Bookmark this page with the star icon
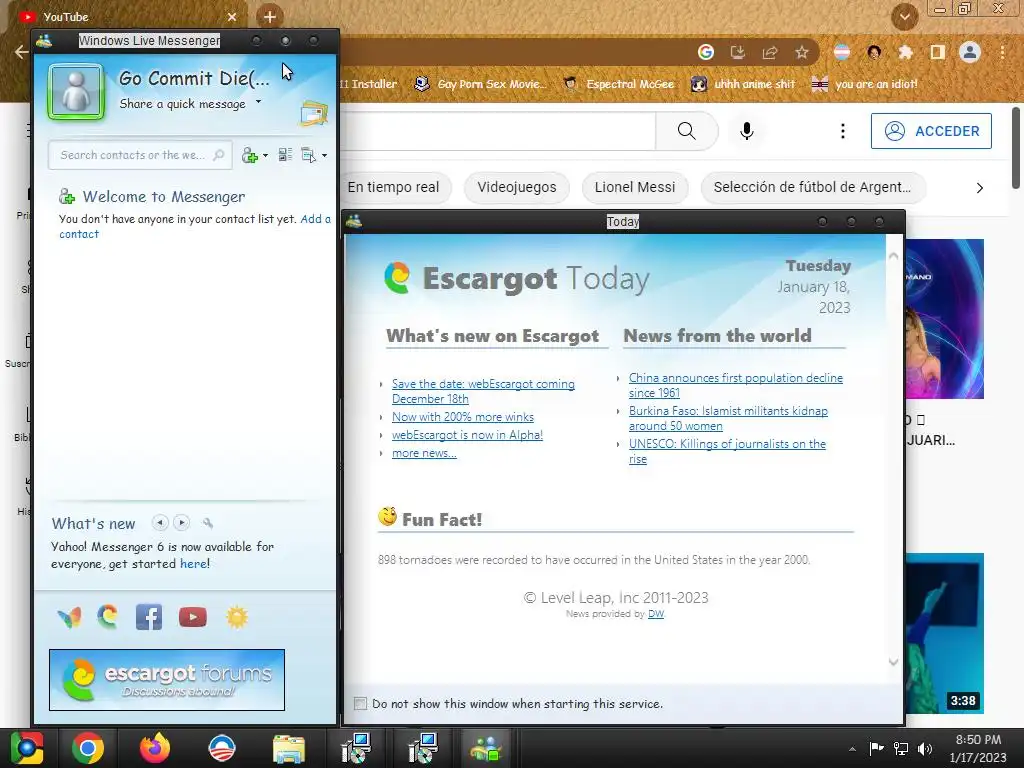Image resolution: width=1024 pixels, height=768 pixels. [802, 52]
